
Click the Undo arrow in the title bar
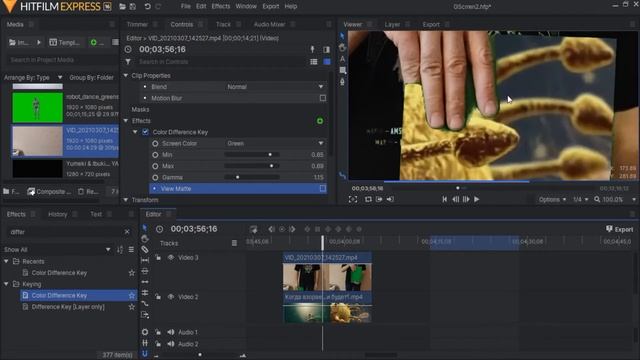(x=147, y=7)
